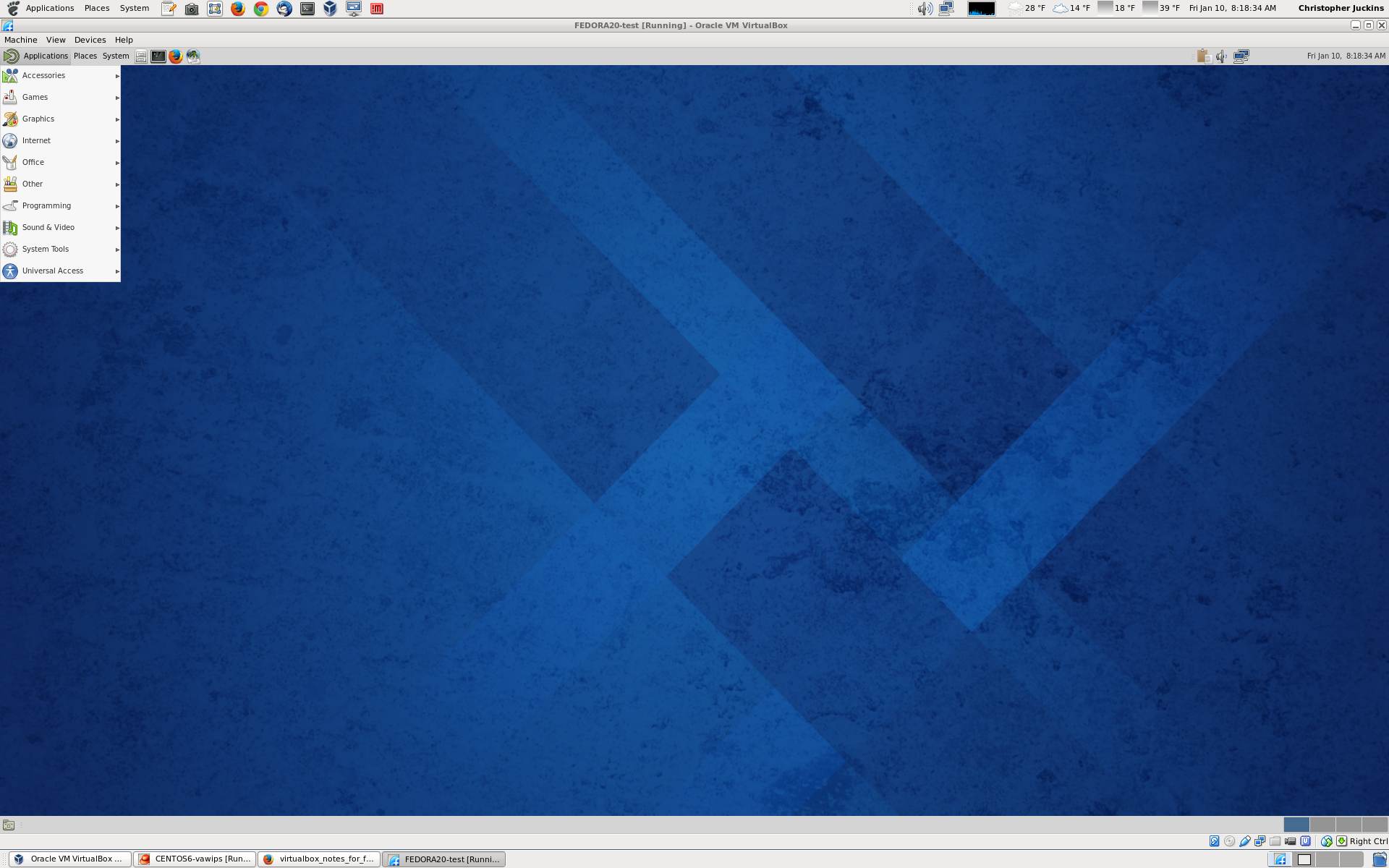Image resolution: width=1389 pixels, height=868 pixels.
Task: Click the VirtualBox shared folders indicator
Action: [x=1275, y=841]
